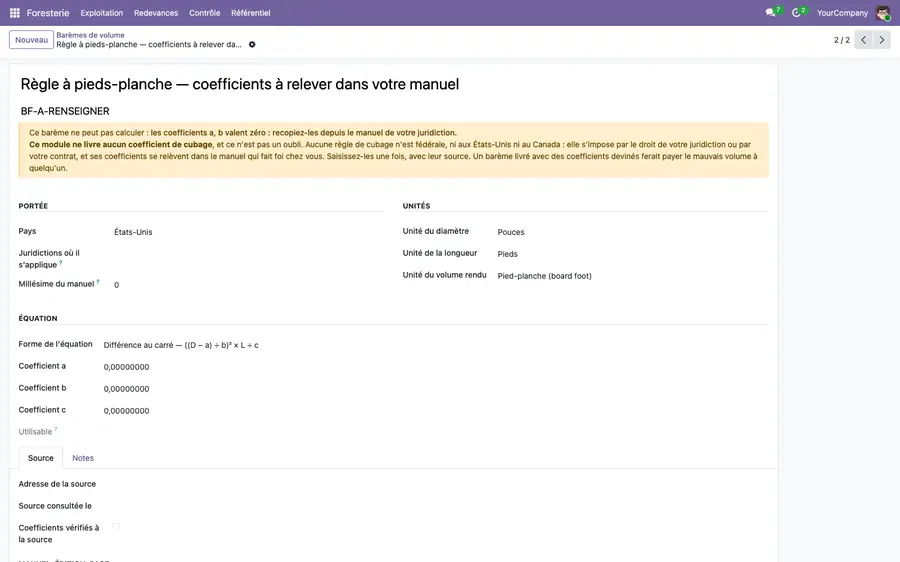Viewport: 900px width, 562px height.
Task: Open the Exploitation menu
Action: coord(102,13)
